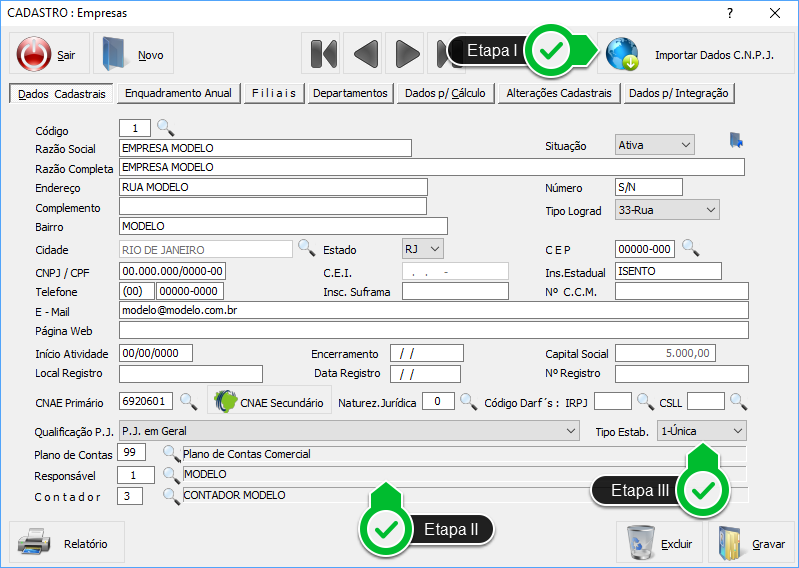Image resolution: width=799 pixels, height=568 pixels.
Task: Go to first record arrow
Action: [323, 53]
